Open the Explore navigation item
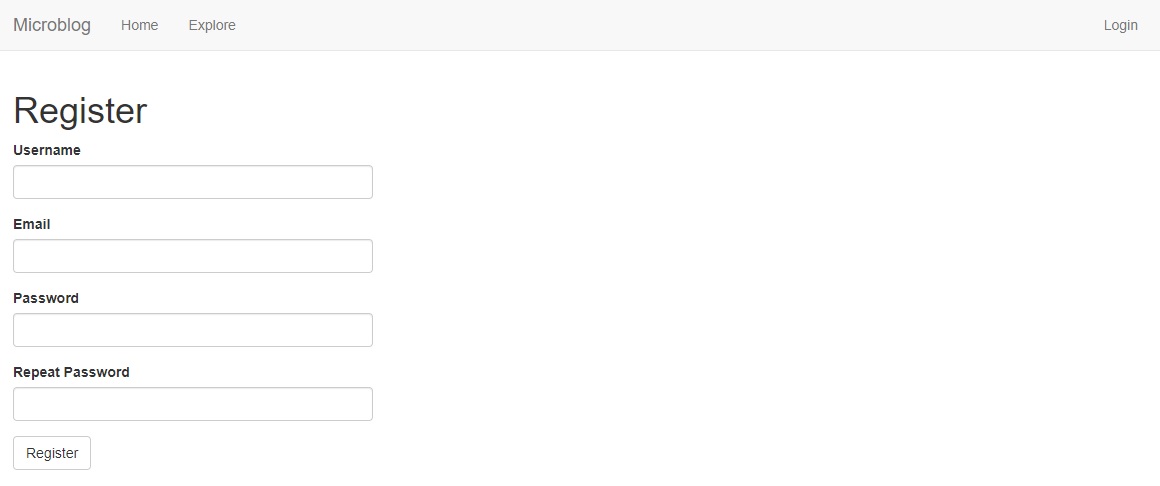1160x486 pixels. point(212,25)
